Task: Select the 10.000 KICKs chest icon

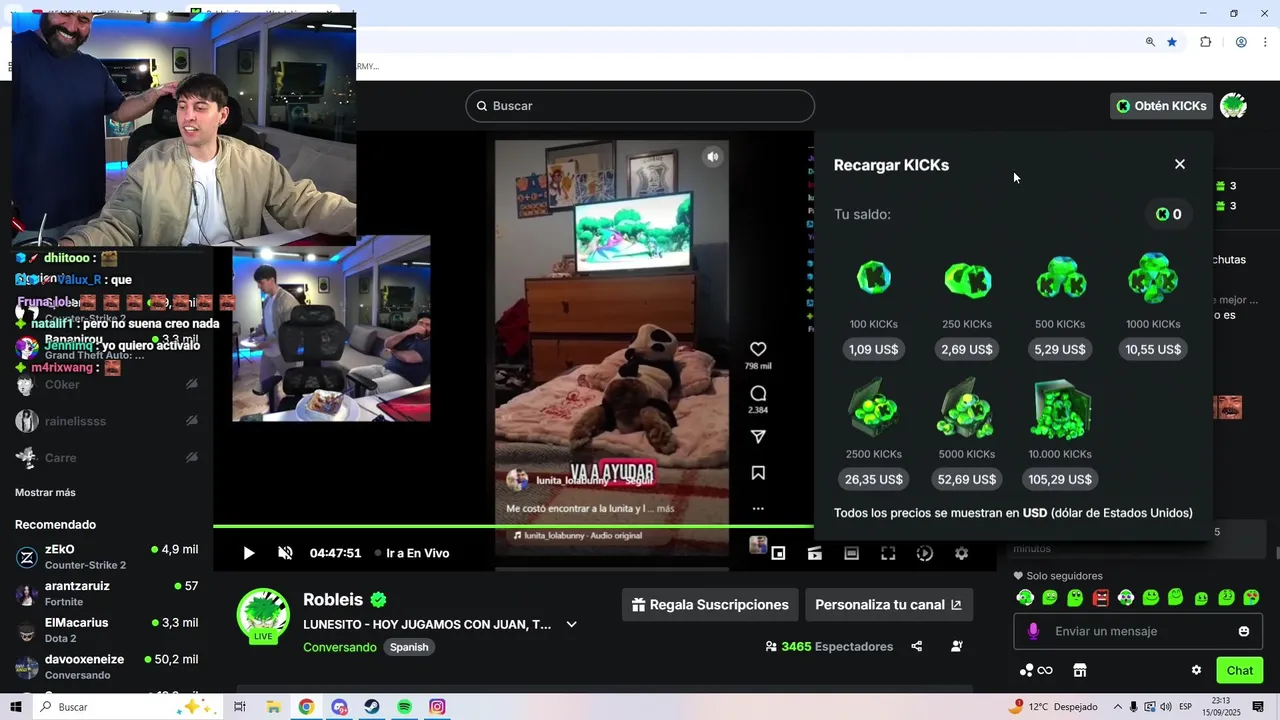Action: 1060,410
